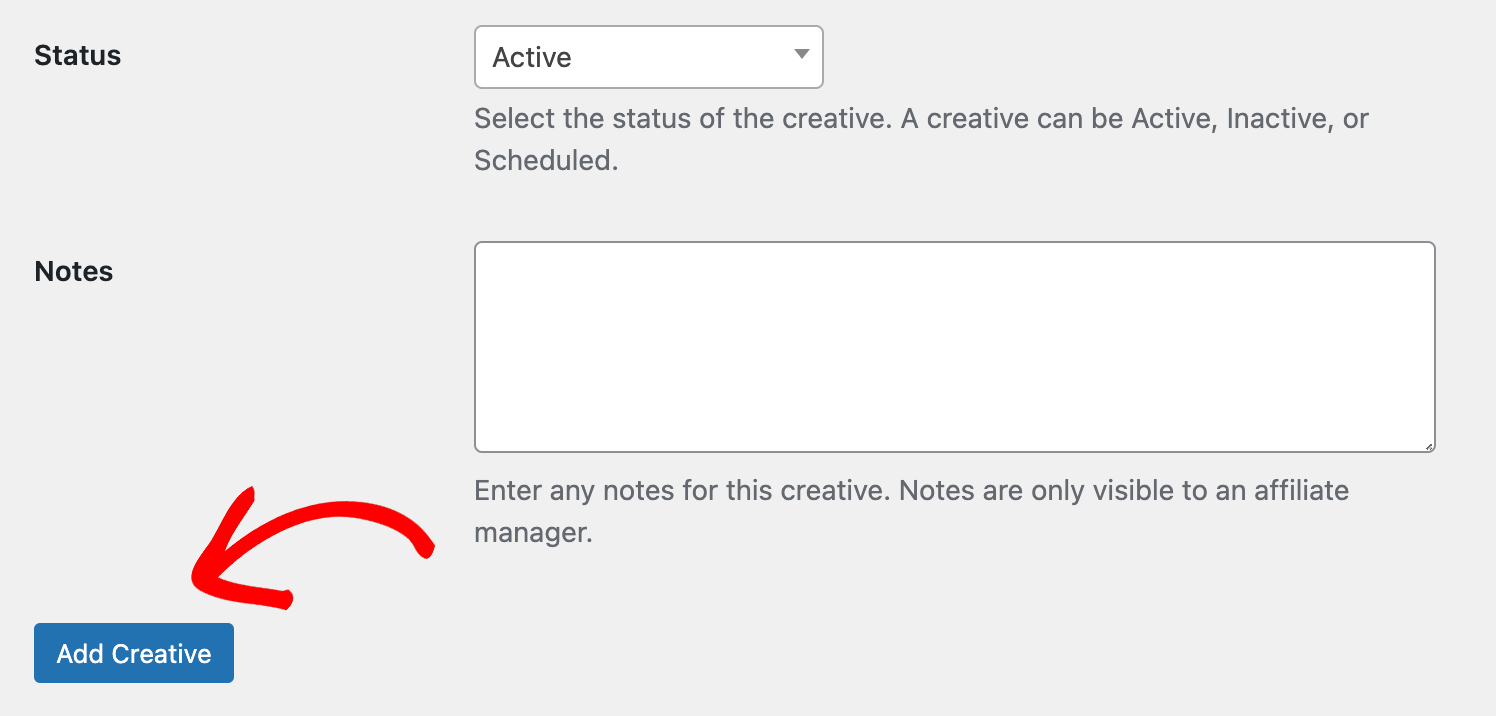Viewport: 1496px width, 716px height.
Task: Click 'Select the status of the creative' text
Action: pos(681,119)
